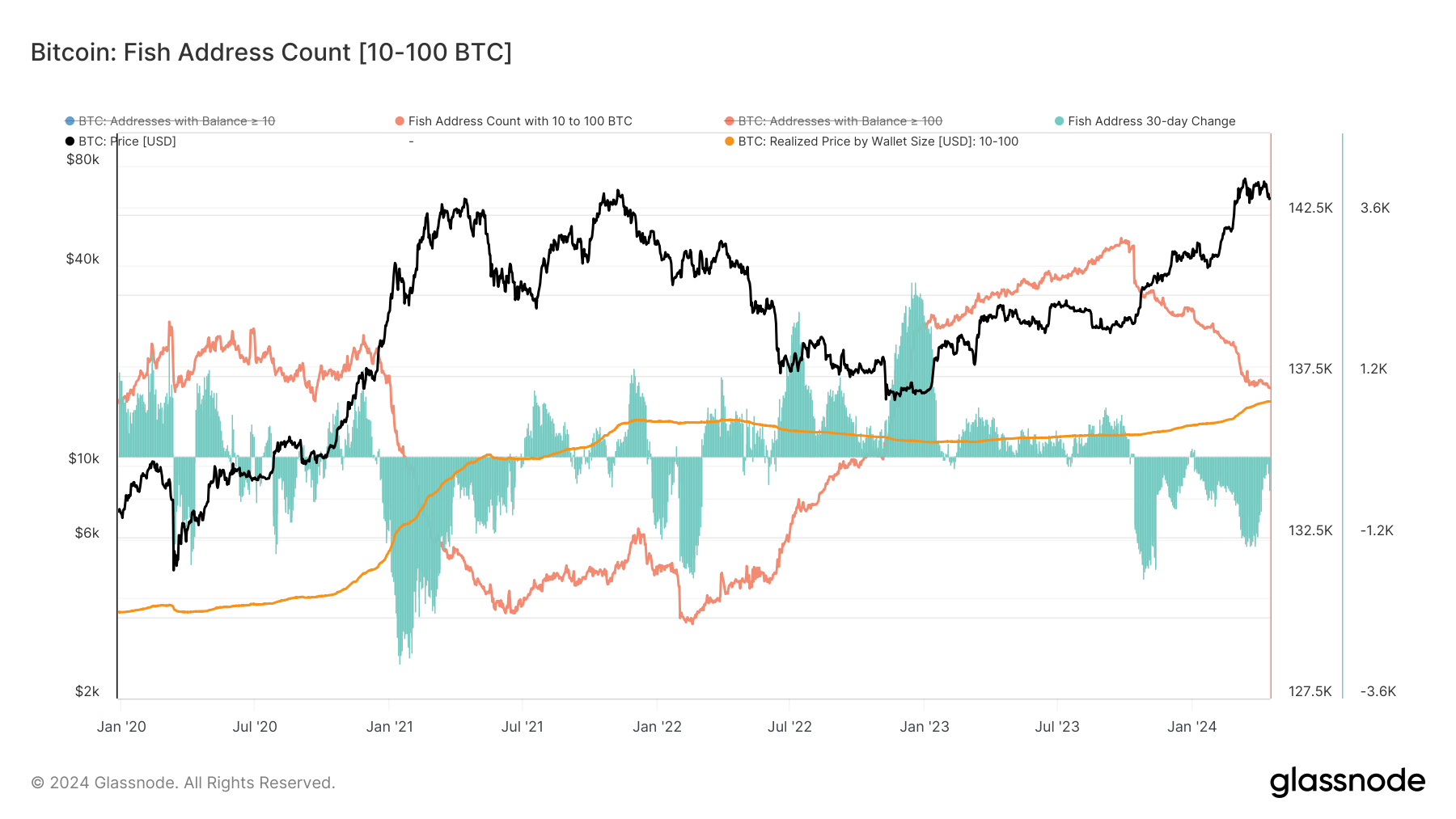The width and height of the screenshot is (1456, 819).
Task: Toggle Fish Address Count with 10 to 100 BTC
Action: point(520,121)
